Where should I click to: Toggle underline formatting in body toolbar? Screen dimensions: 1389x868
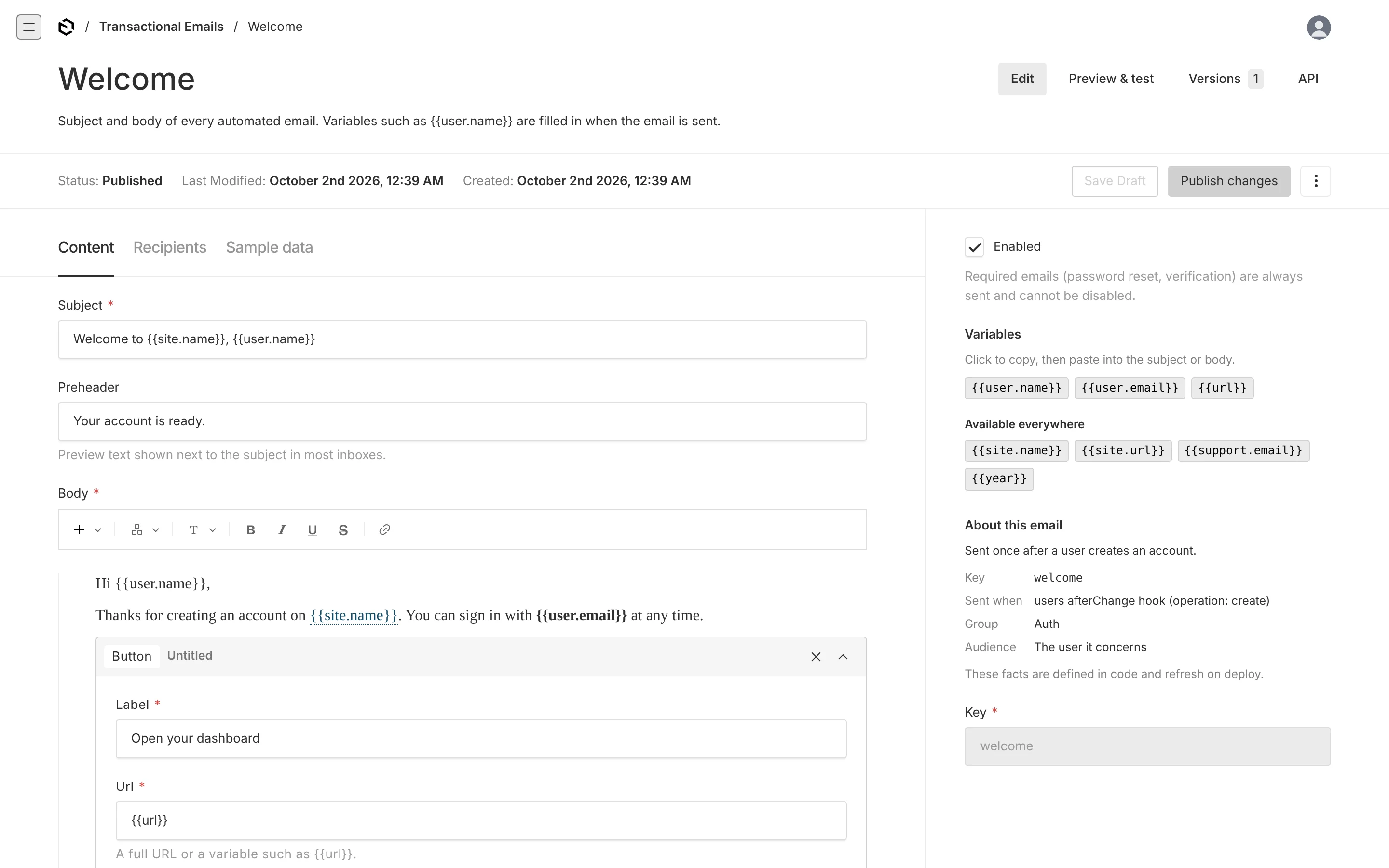[312, 530]
